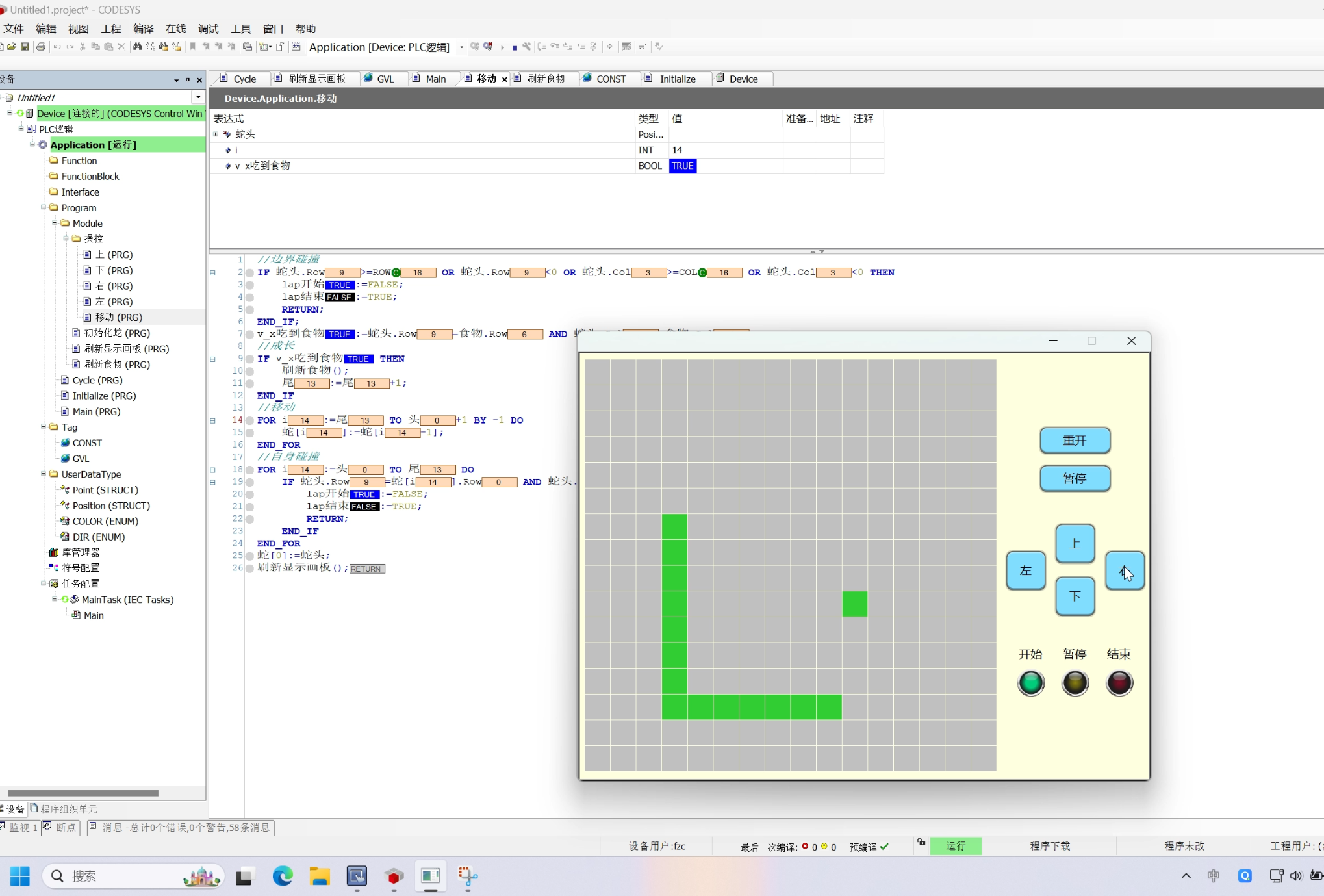Open the Application selector dropdown arrow
Image resolution: width=1324 pixels, height=896 pixels.
[461, 47]
